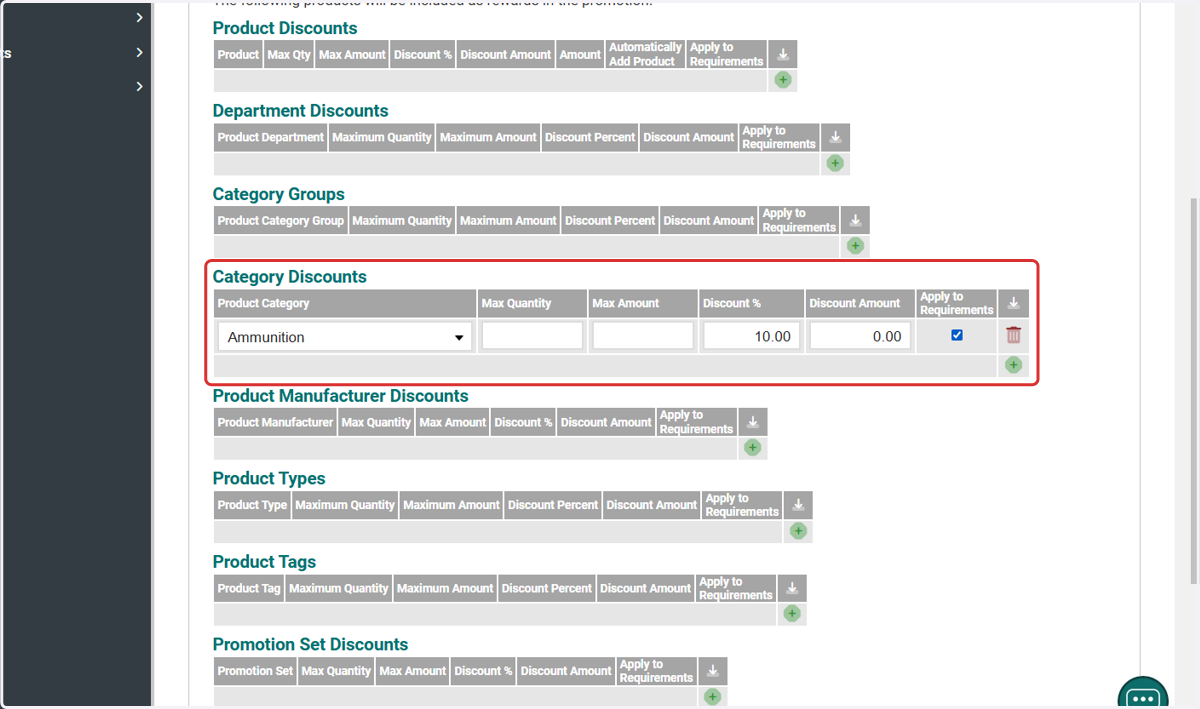Click the Product Tag column header
Image resolution: width=1200 pixels, height=709 pixels.
tap(249, 588)
